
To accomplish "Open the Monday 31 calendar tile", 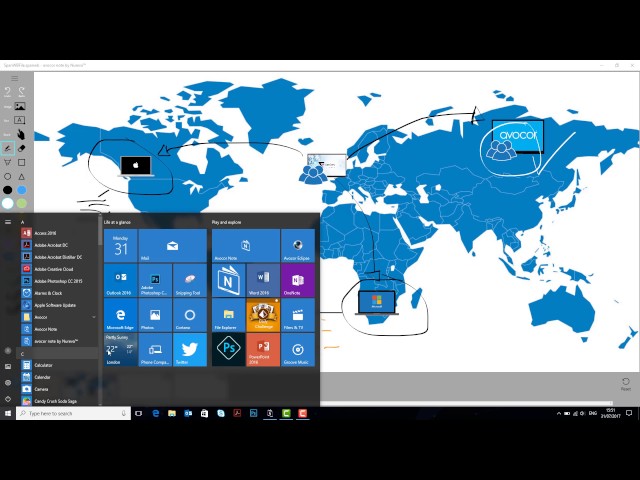I will pyautogui.click(x=121, y=245).
